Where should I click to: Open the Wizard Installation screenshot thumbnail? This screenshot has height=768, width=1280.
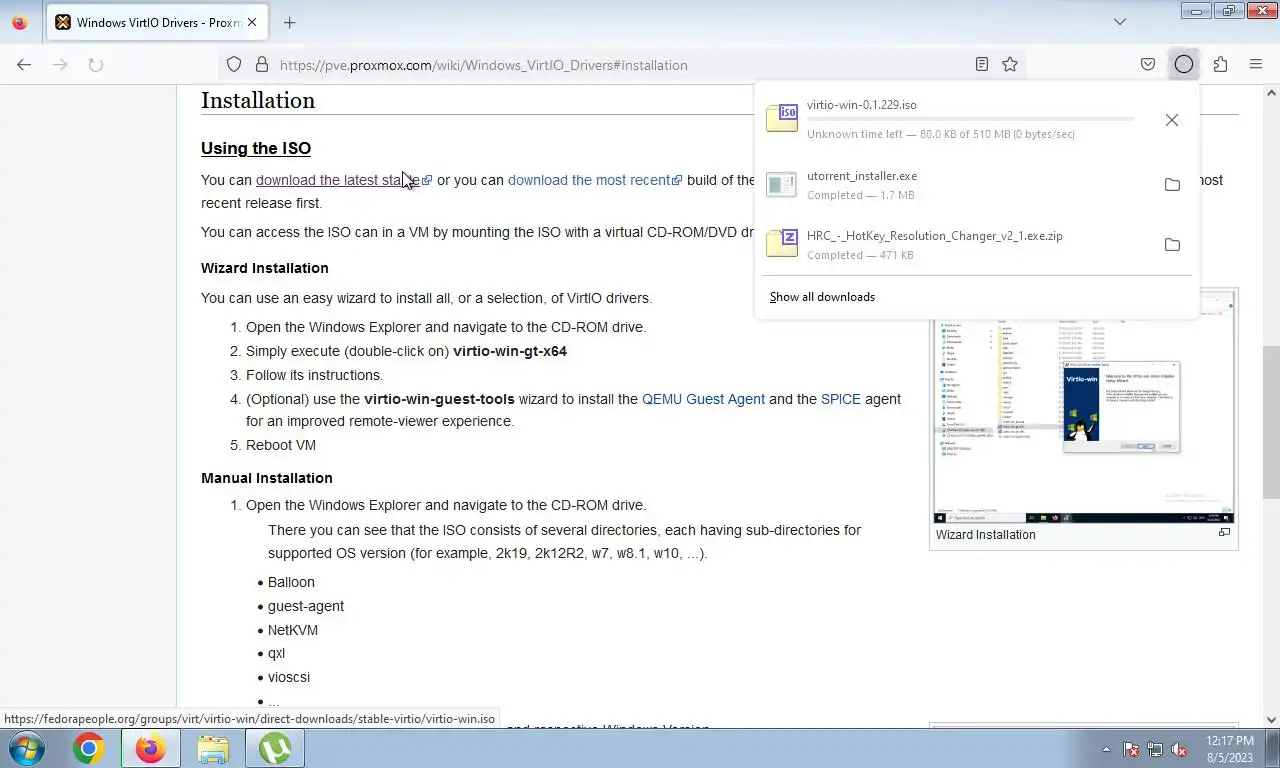coord(1084,408)
